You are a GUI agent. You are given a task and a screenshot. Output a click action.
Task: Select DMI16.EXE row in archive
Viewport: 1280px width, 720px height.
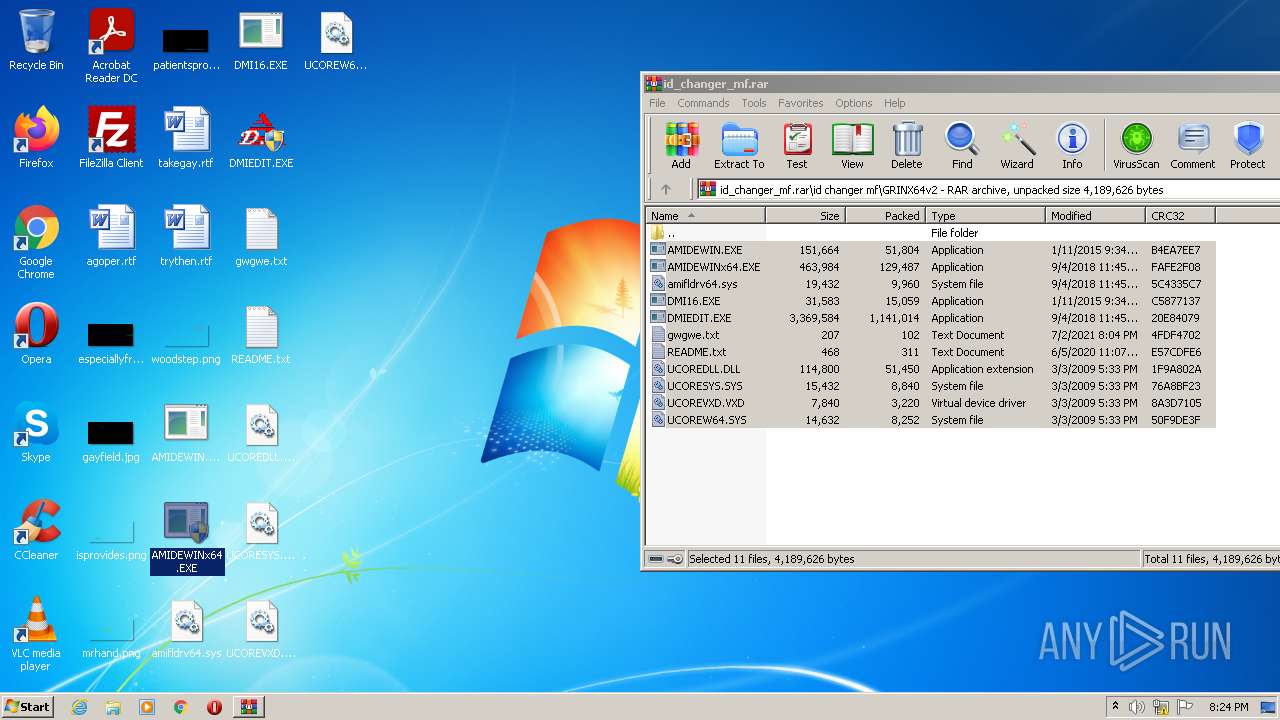[x=931, y=301]
